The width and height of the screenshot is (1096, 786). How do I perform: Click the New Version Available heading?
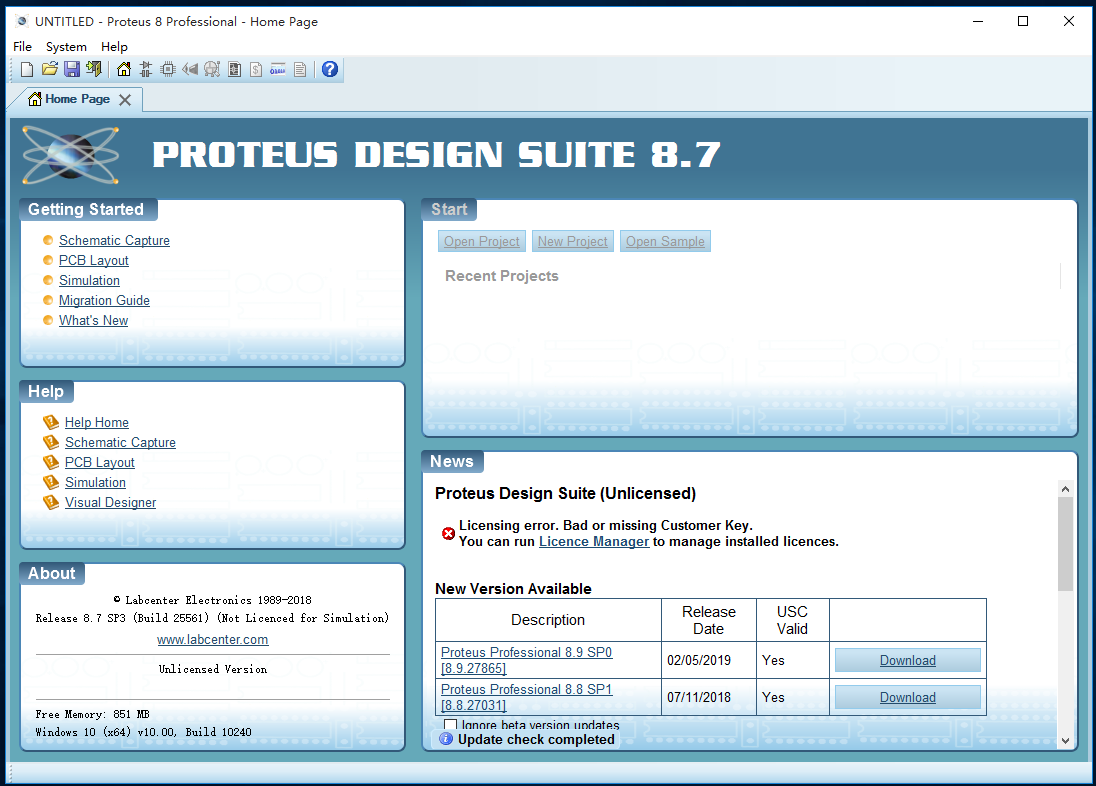coord(513,589)
